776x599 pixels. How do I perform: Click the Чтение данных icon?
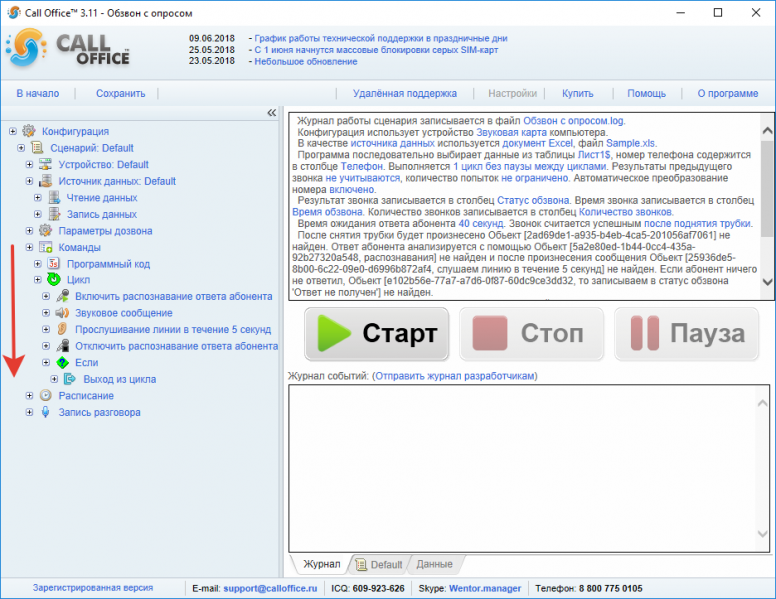pos(54,198)
